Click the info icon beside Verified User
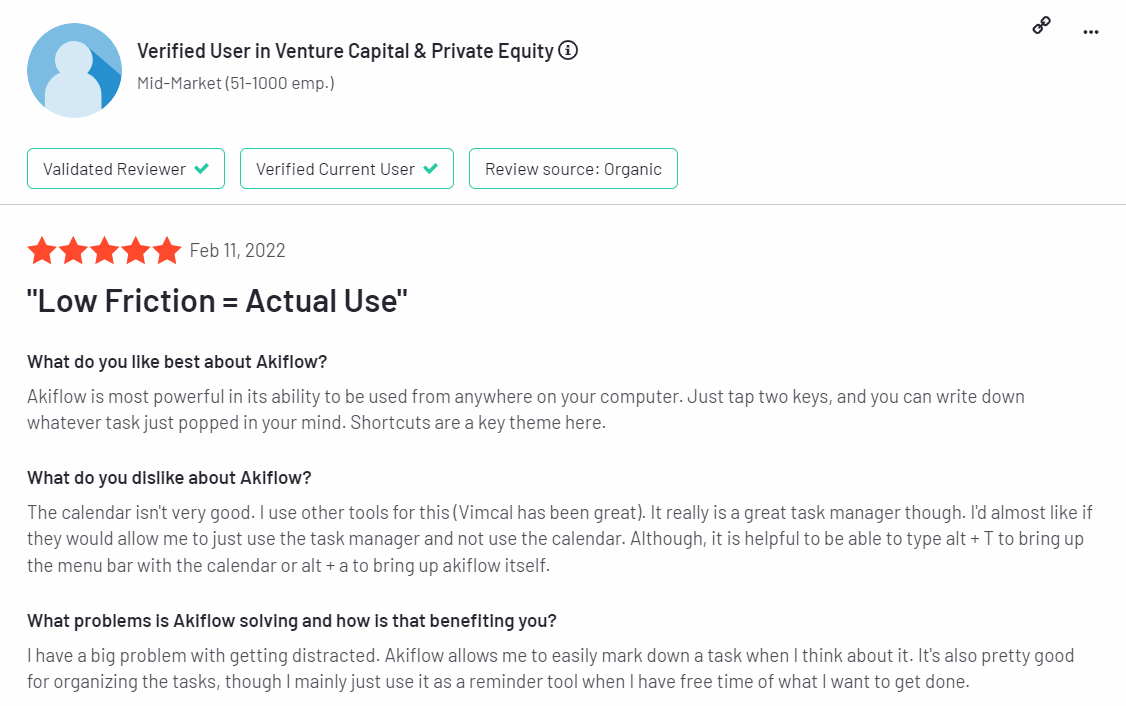Viewport: 1126px width, 706px height. point(568,50)
